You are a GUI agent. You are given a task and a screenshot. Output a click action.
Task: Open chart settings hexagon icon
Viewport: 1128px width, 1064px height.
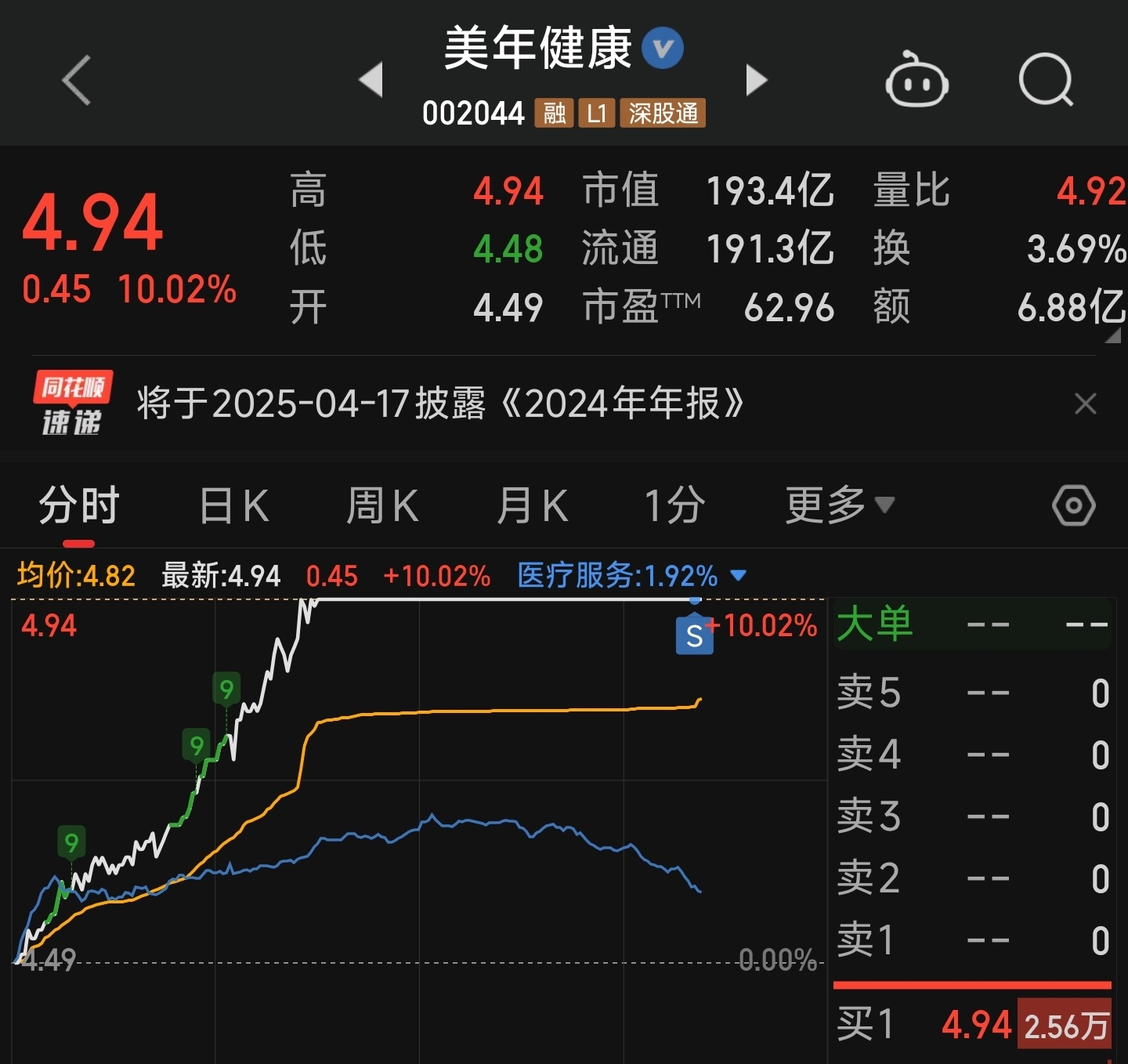[x=1073, y=505]
